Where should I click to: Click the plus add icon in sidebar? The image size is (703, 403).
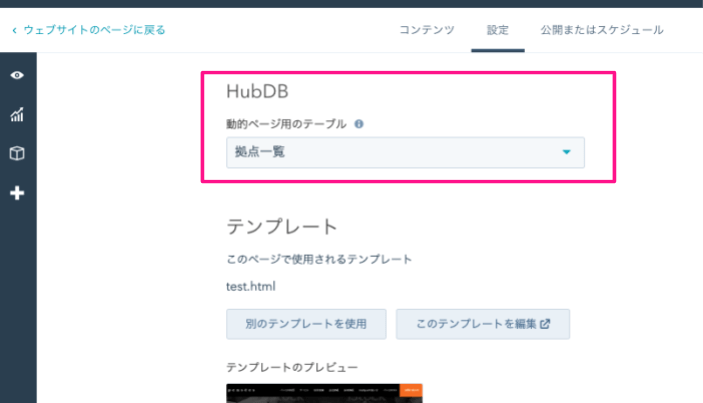17,193
